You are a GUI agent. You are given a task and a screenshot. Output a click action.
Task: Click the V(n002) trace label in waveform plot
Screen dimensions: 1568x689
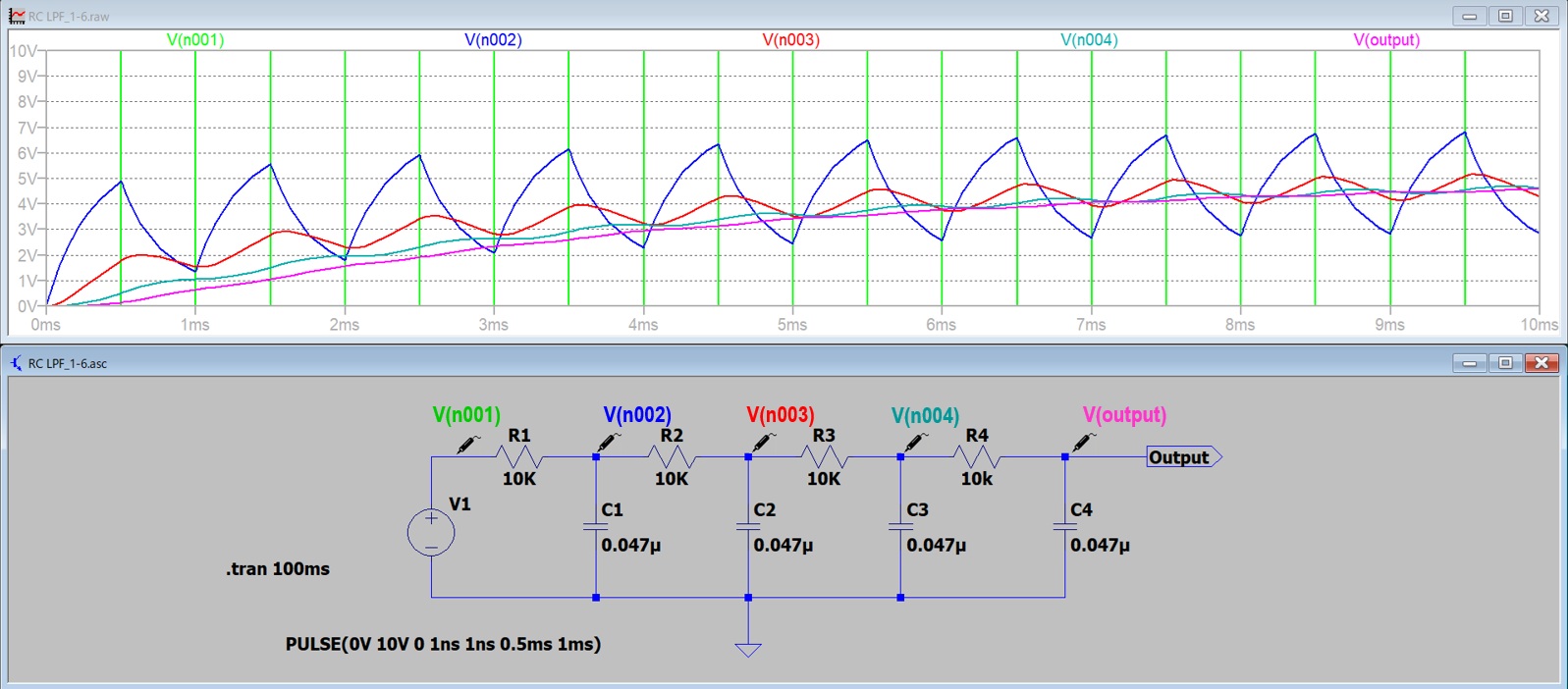tap(493, 40)
